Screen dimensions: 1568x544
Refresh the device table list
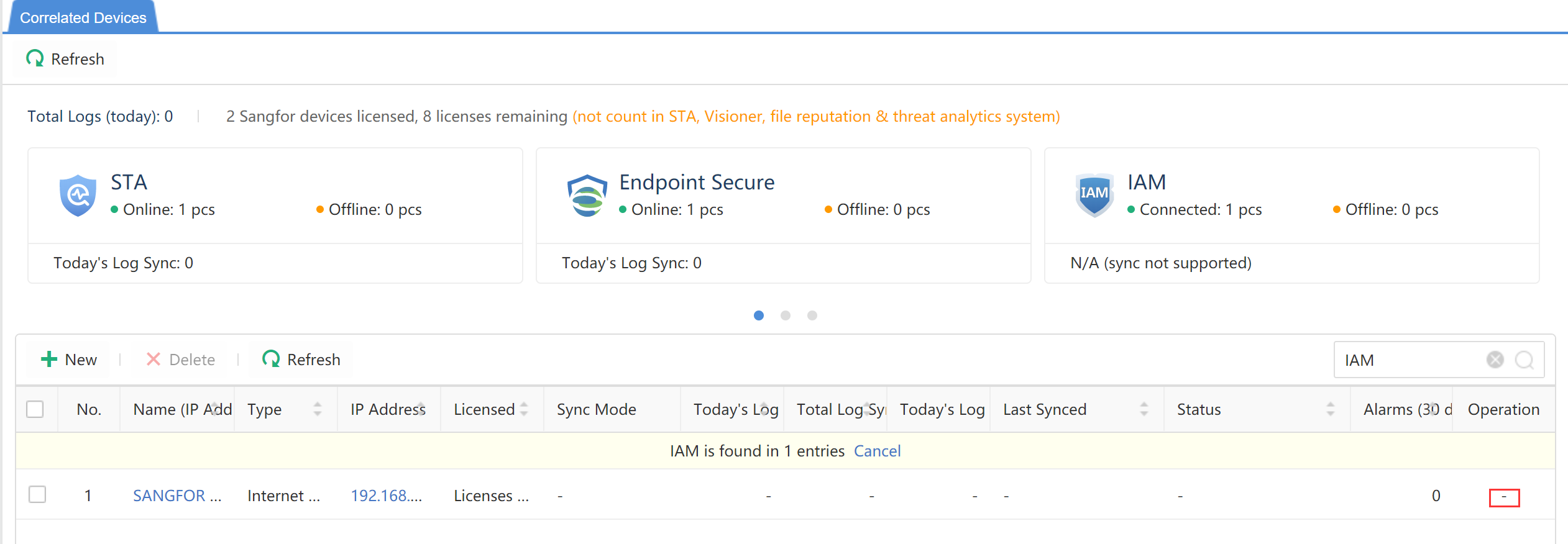tap(301, 360)
